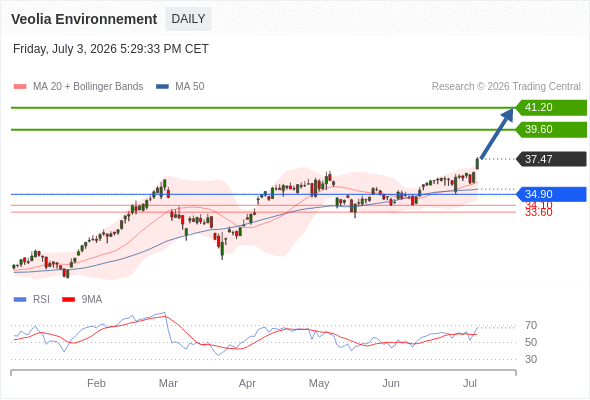Click the 39.60 green resistance price tag
This screenshot has height=400, width=590.
(551, 129)
